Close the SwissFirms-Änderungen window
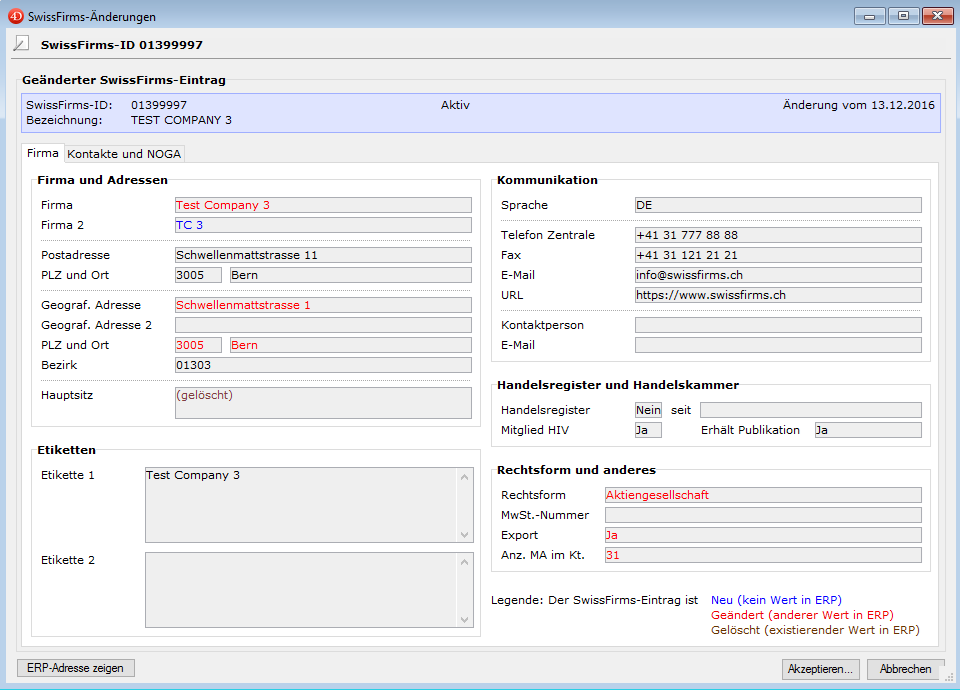The height and width of the screenshot is (690, 960). [936, 16]
